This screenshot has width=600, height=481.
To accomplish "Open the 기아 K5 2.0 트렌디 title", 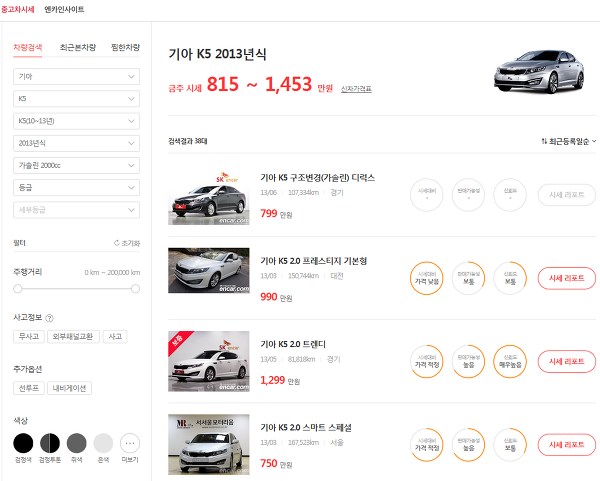I will click(293, 344).
